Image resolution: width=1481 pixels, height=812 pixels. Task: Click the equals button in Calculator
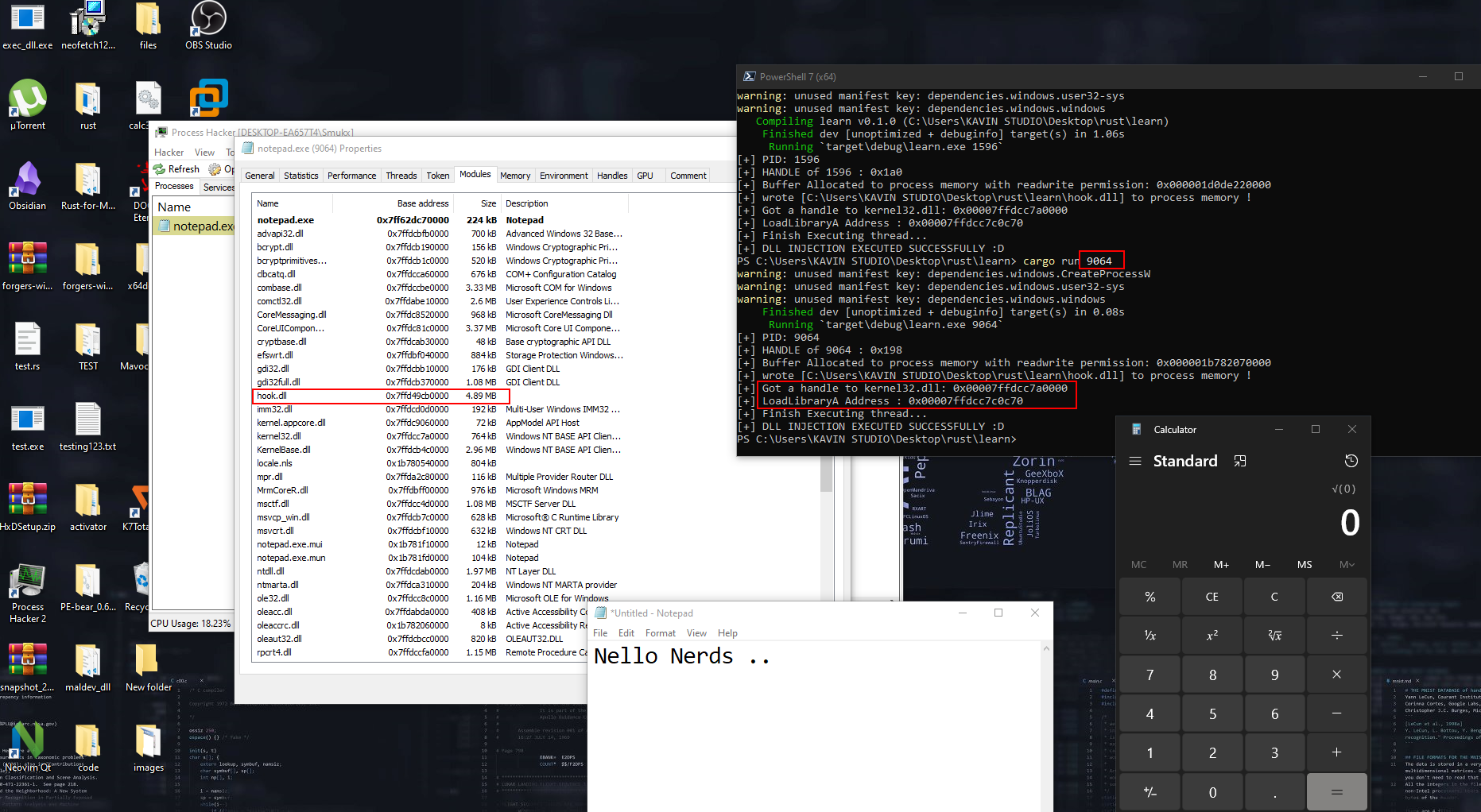1336,792
